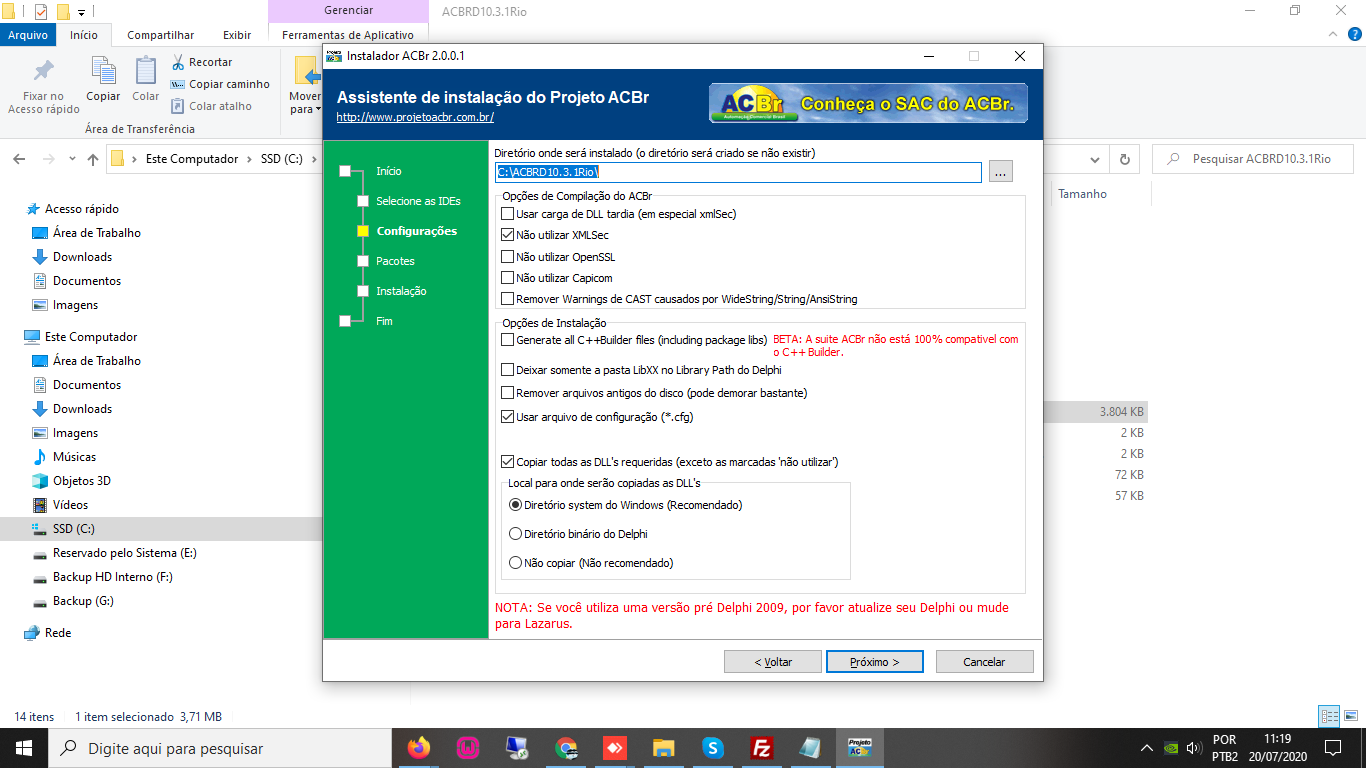Screen dimensions: 1366x768
Task: Uncheck Não utilizar XMLSec
Action: (x=507, y=235)
